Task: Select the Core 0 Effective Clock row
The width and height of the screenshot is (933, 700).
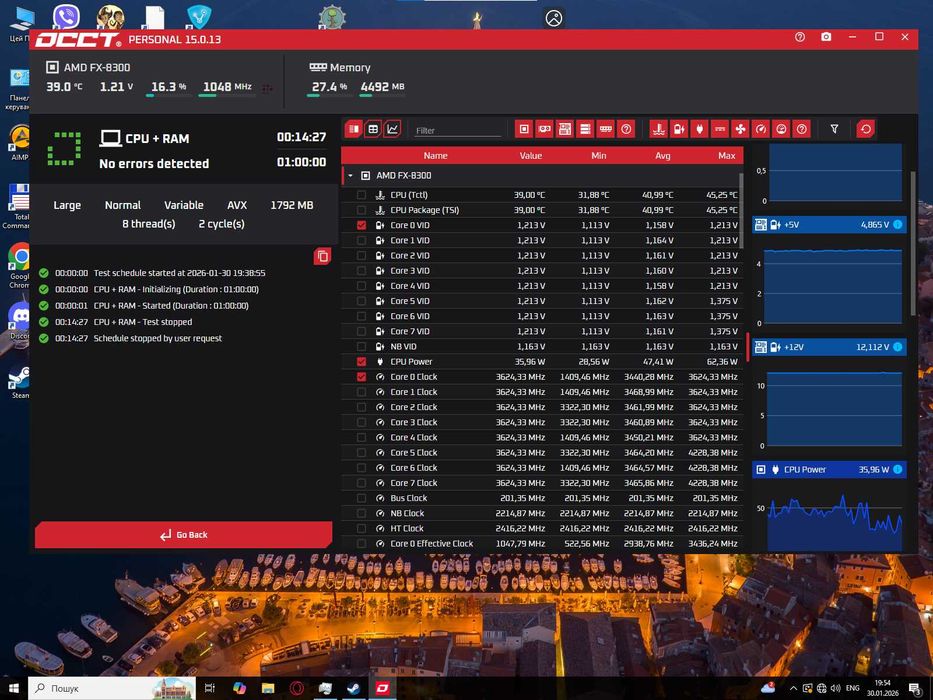Action: (x=542, y=543)
